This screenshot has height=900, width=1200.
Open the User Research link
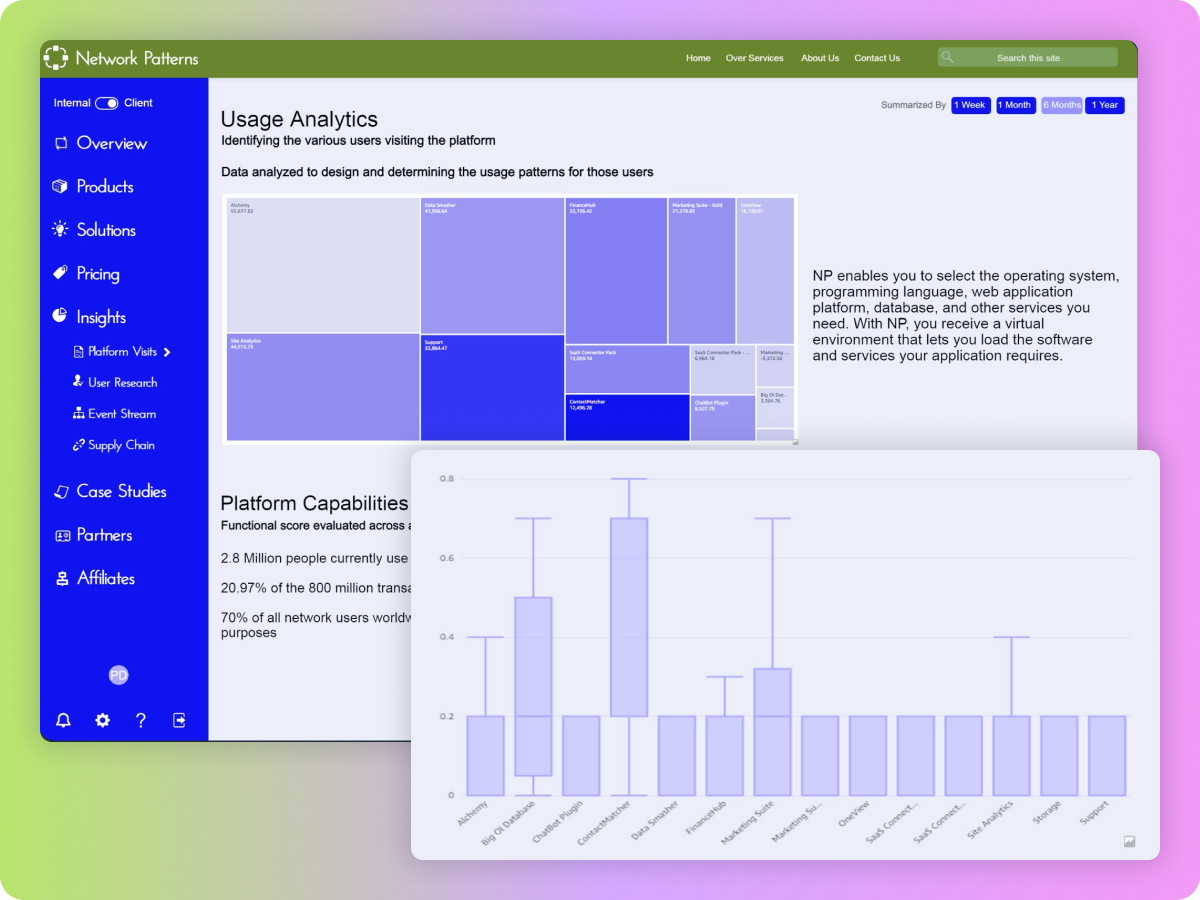pos(122,382)
